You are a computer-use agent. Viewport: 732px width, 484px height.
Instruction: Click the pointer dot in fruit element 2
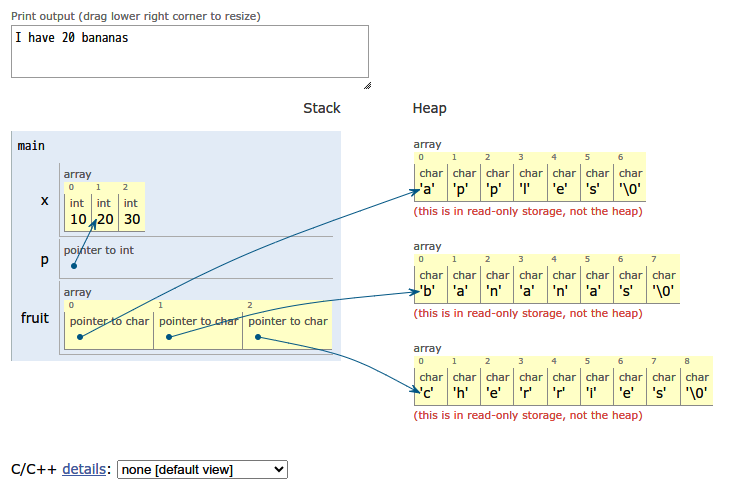click(x=258, y=337)
